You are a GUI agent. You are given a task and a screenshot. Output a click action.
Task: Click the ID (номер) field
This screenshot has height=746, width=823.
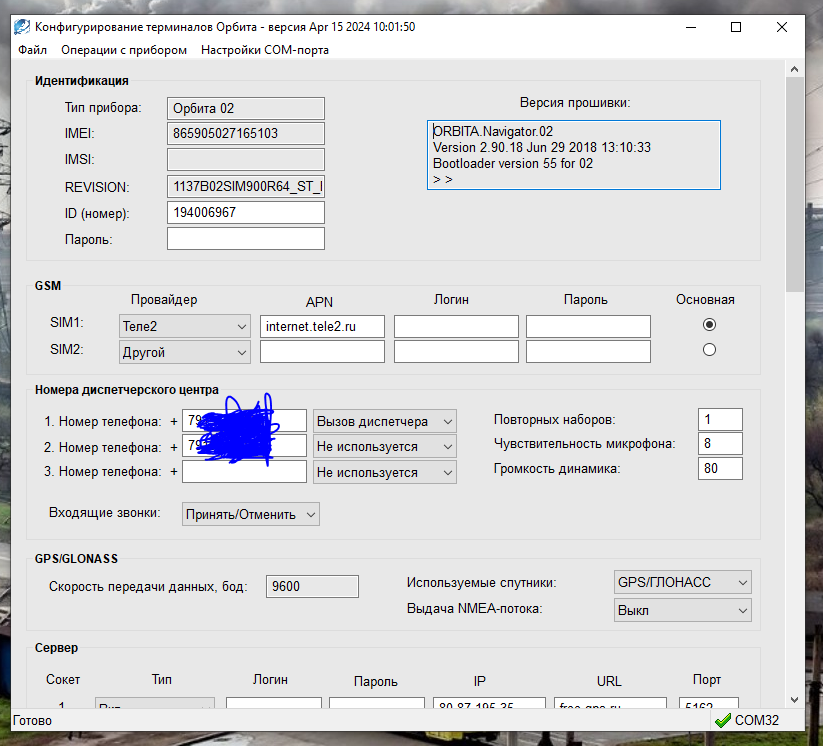246,213
